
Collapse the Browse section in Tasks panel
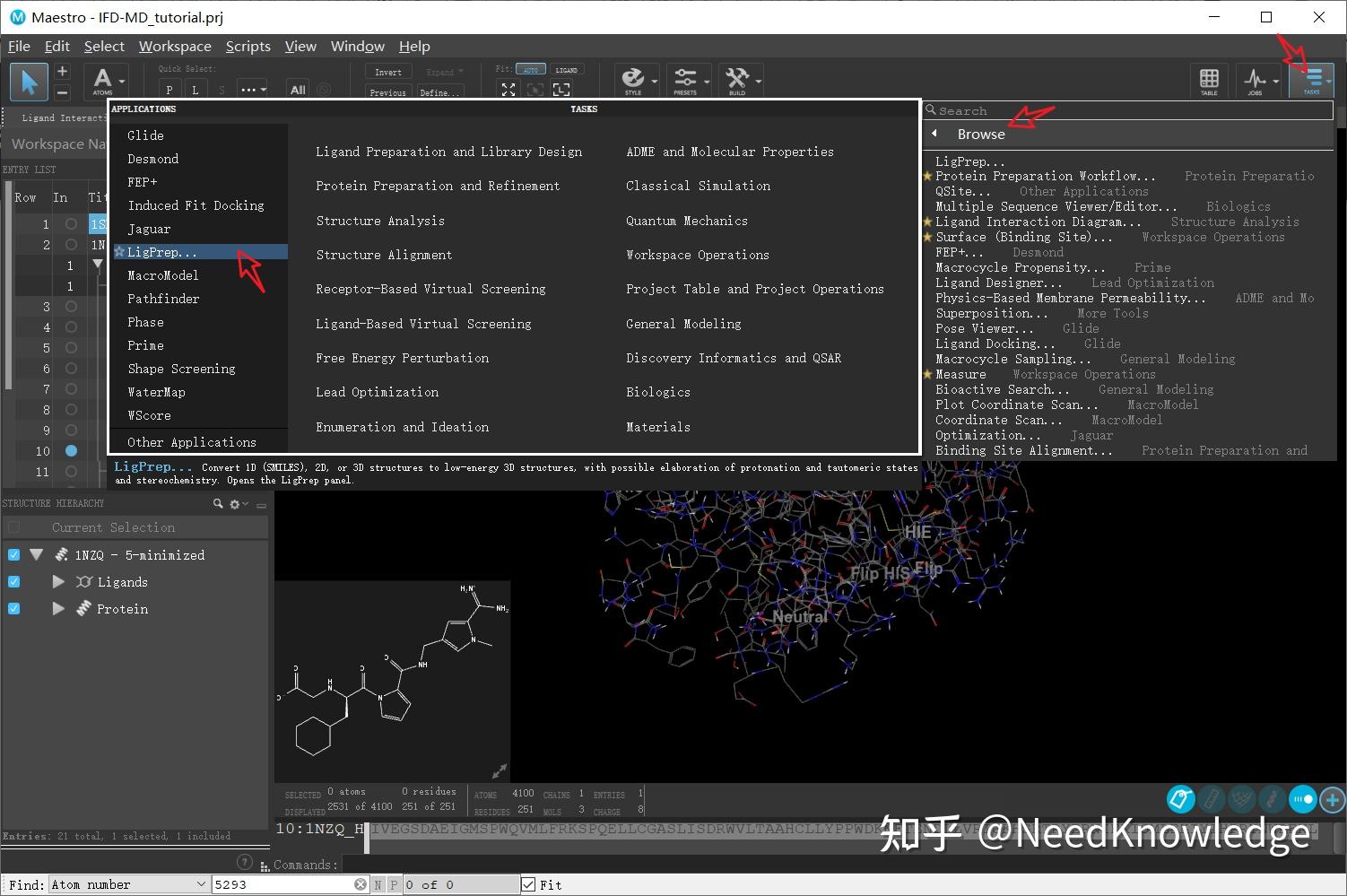pos(934,133)
